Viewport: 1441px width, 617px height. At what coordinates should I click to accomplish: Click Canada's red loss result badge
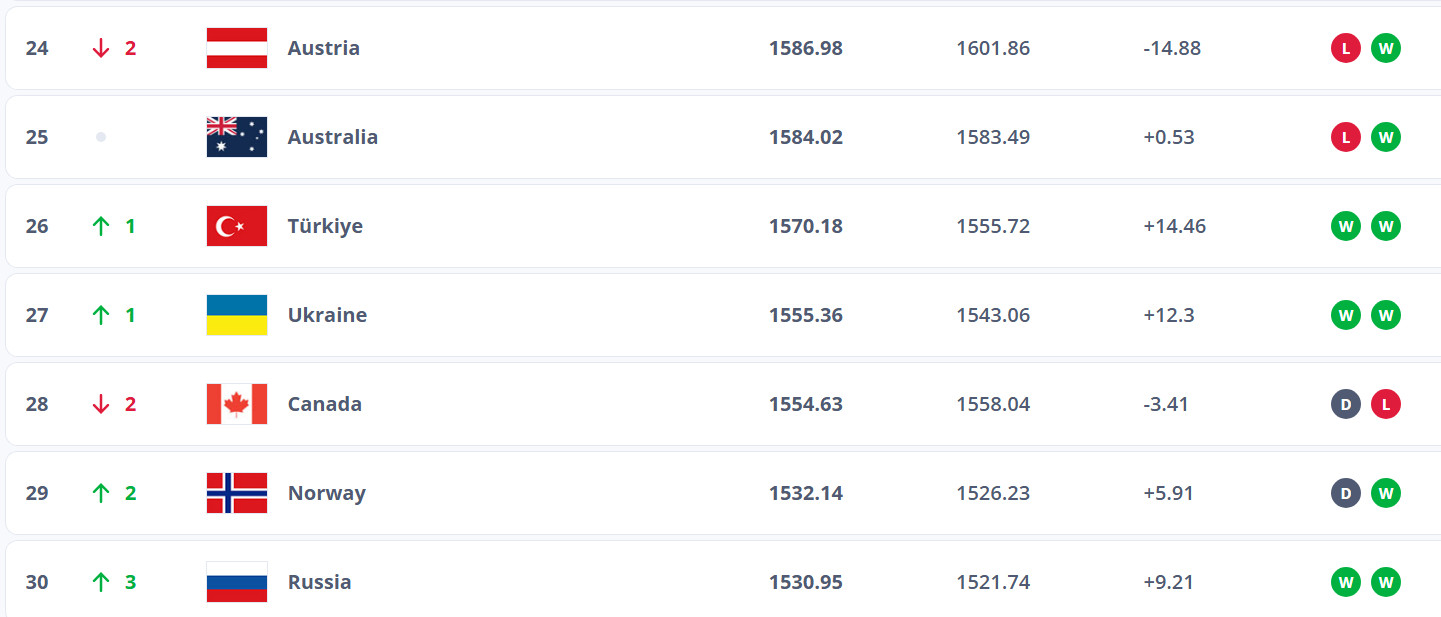(1385, 404)
